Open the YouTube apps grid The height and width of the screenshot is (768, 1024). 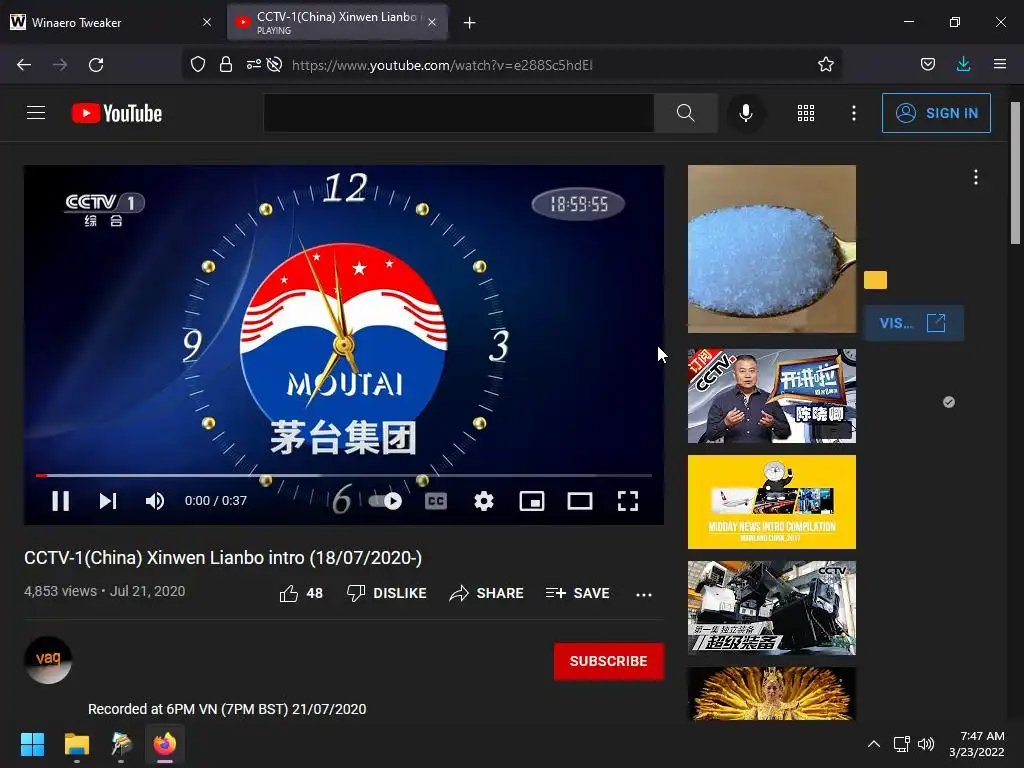806,113
